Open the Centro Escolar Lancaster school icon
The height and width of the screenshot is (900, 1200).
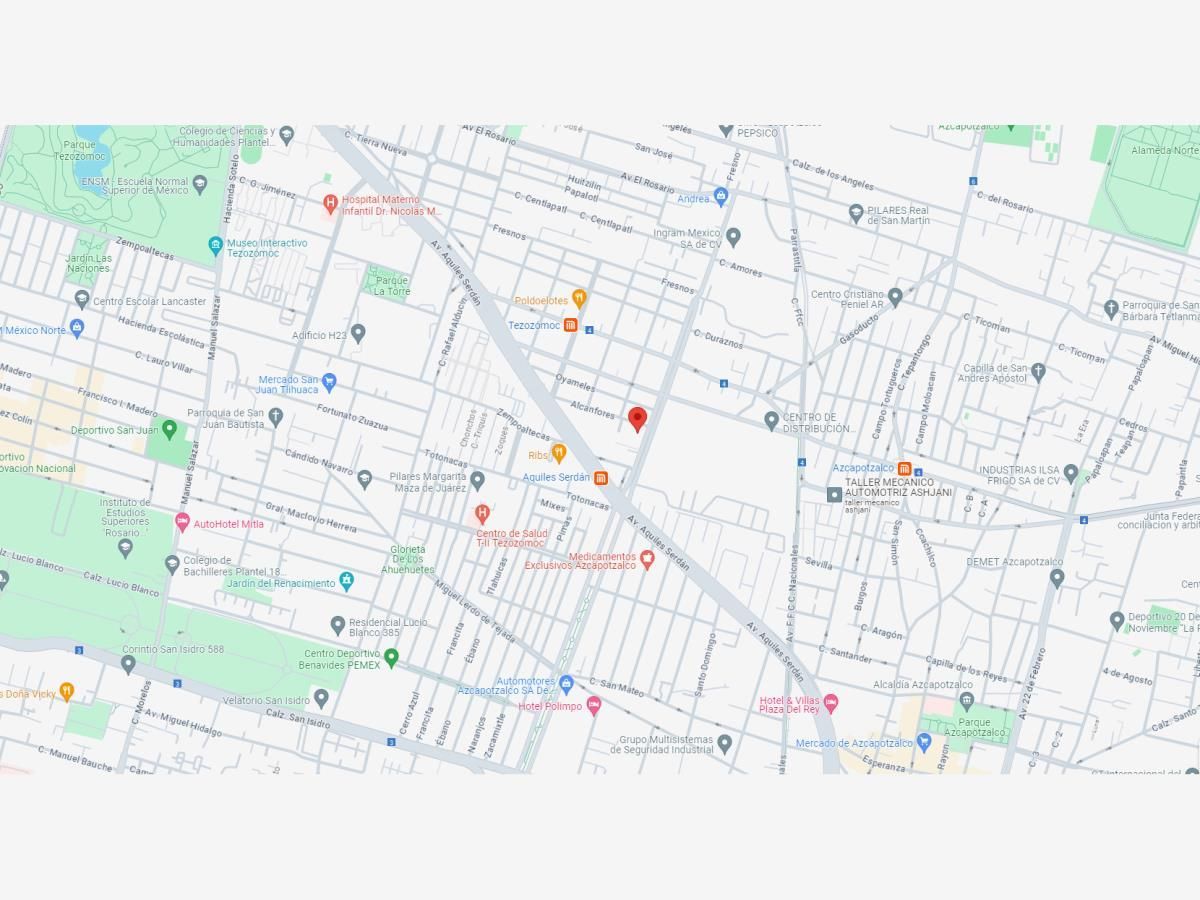tap(82, 298)
